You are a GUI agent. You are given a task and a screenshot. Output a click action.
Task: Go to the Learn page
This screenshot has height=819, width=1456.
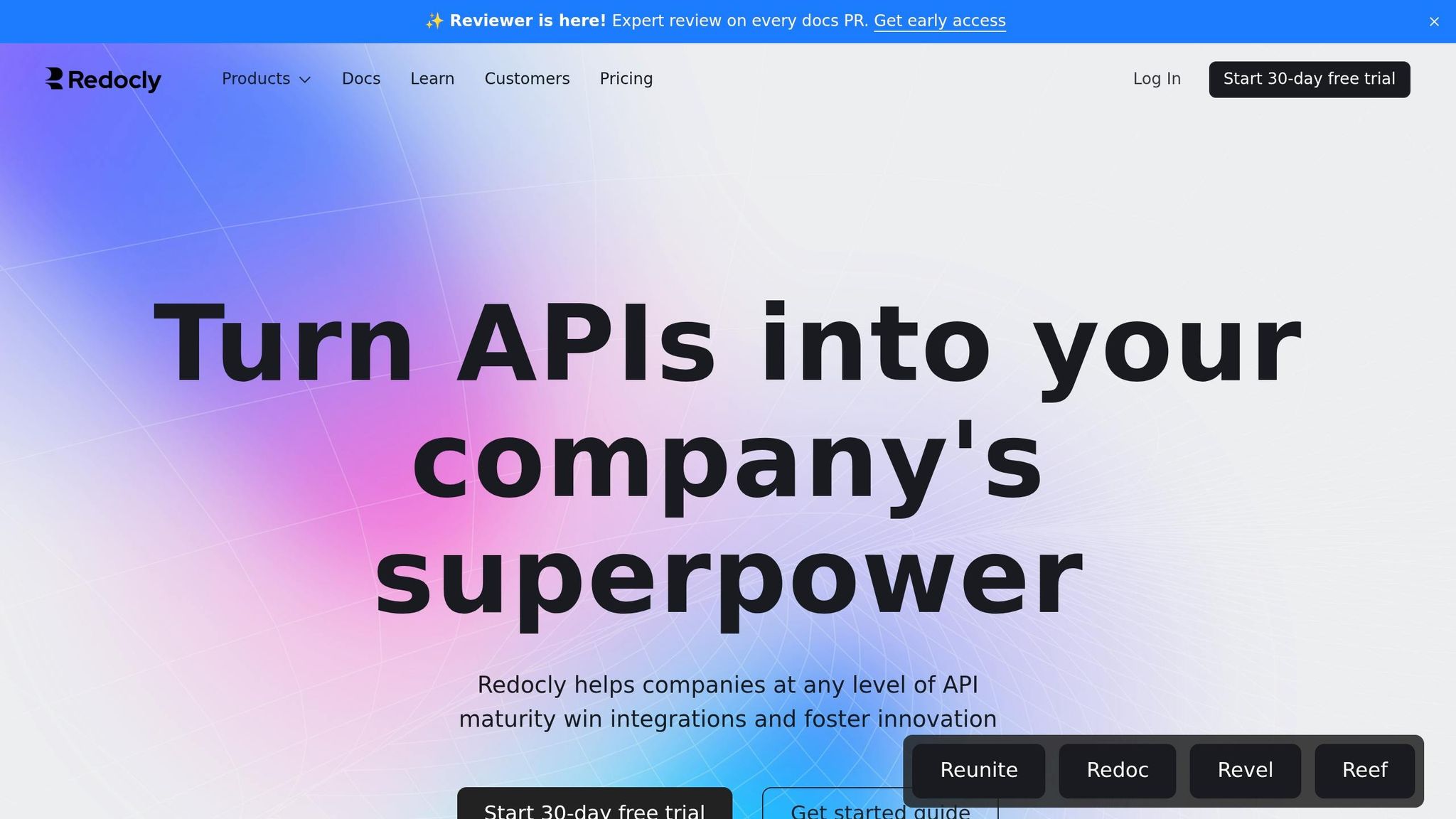pyautogui.click(x=432, y=79)
